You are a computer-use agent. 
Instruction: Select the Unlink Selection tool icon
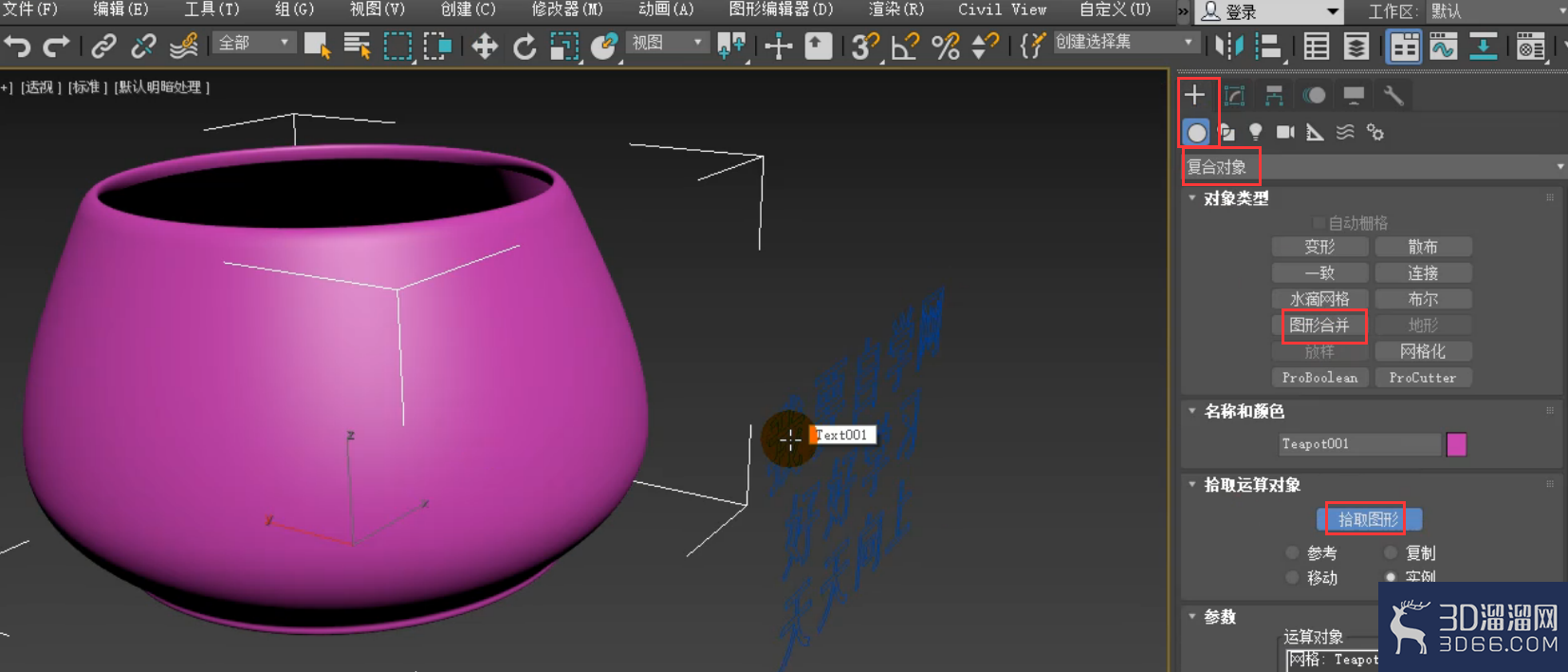click(143, 45)
